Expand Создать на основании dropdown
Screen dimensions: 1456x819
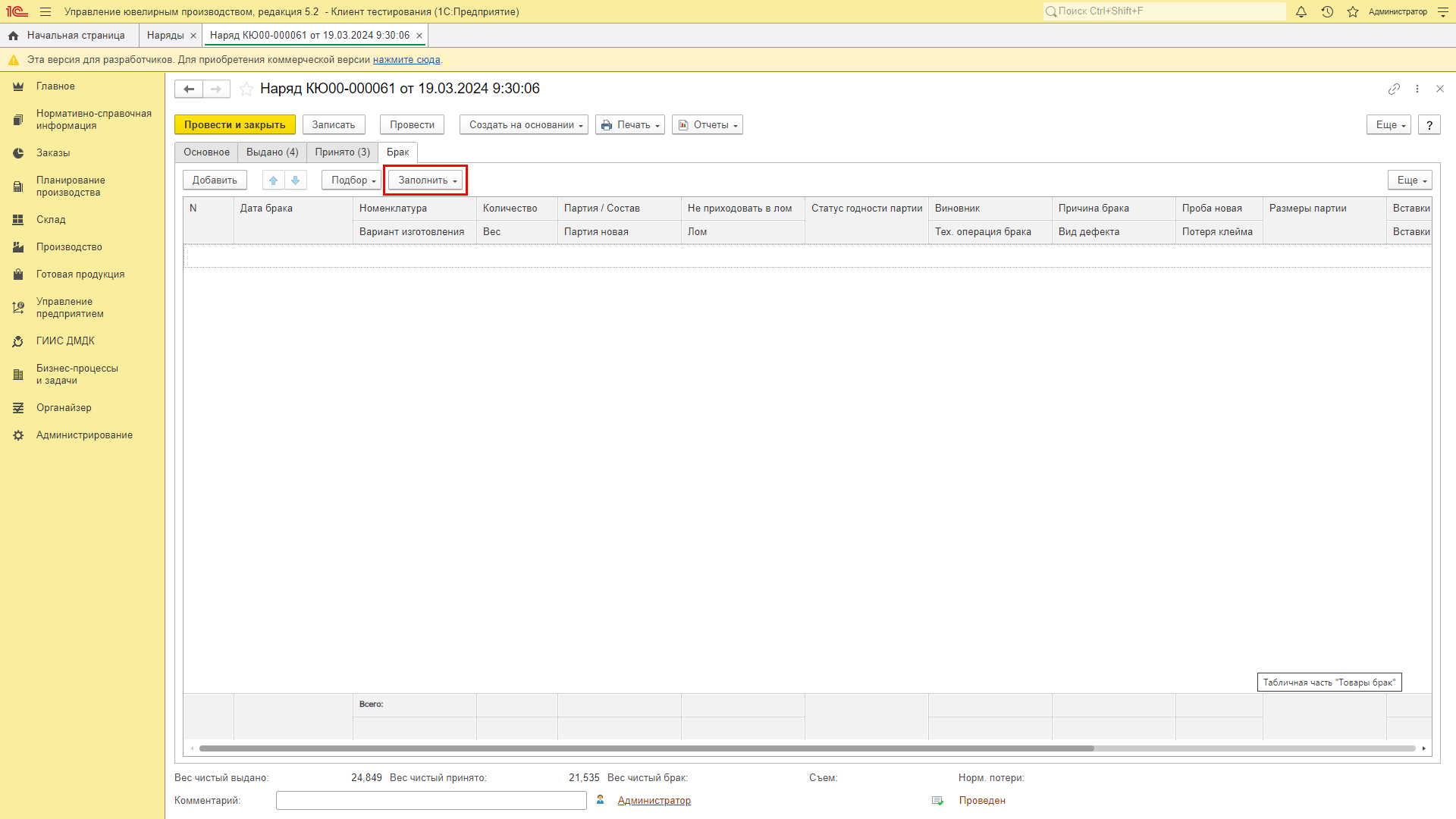click(x=524, y=125)
